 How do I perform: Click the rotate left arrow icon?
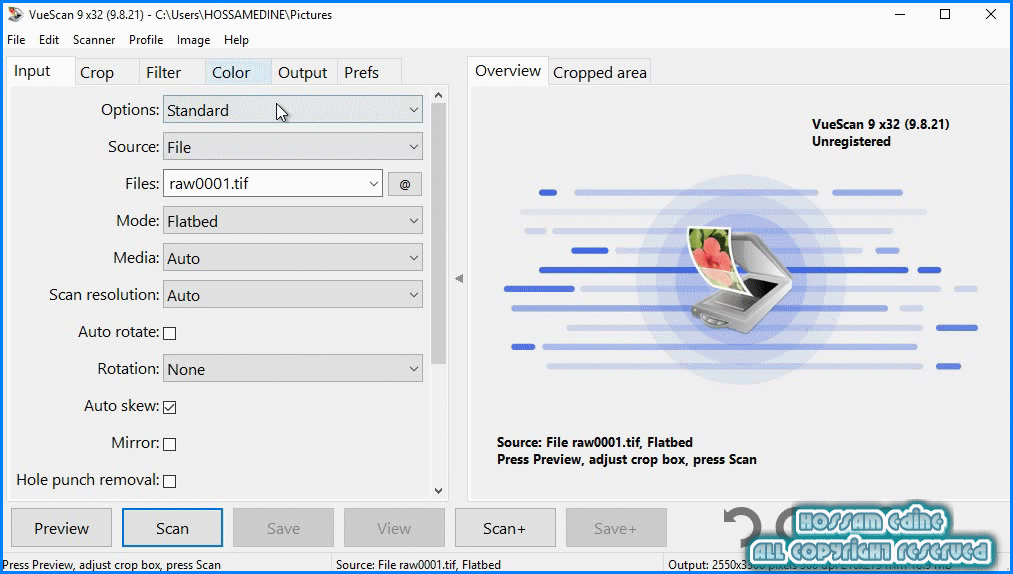(742, 527)
